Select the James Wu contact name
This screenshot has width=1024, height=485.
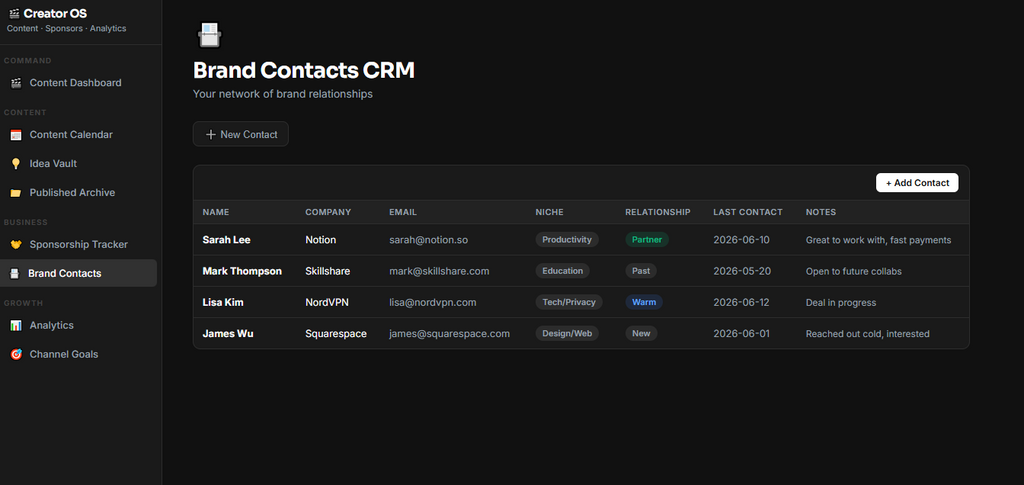click(228, 334)
